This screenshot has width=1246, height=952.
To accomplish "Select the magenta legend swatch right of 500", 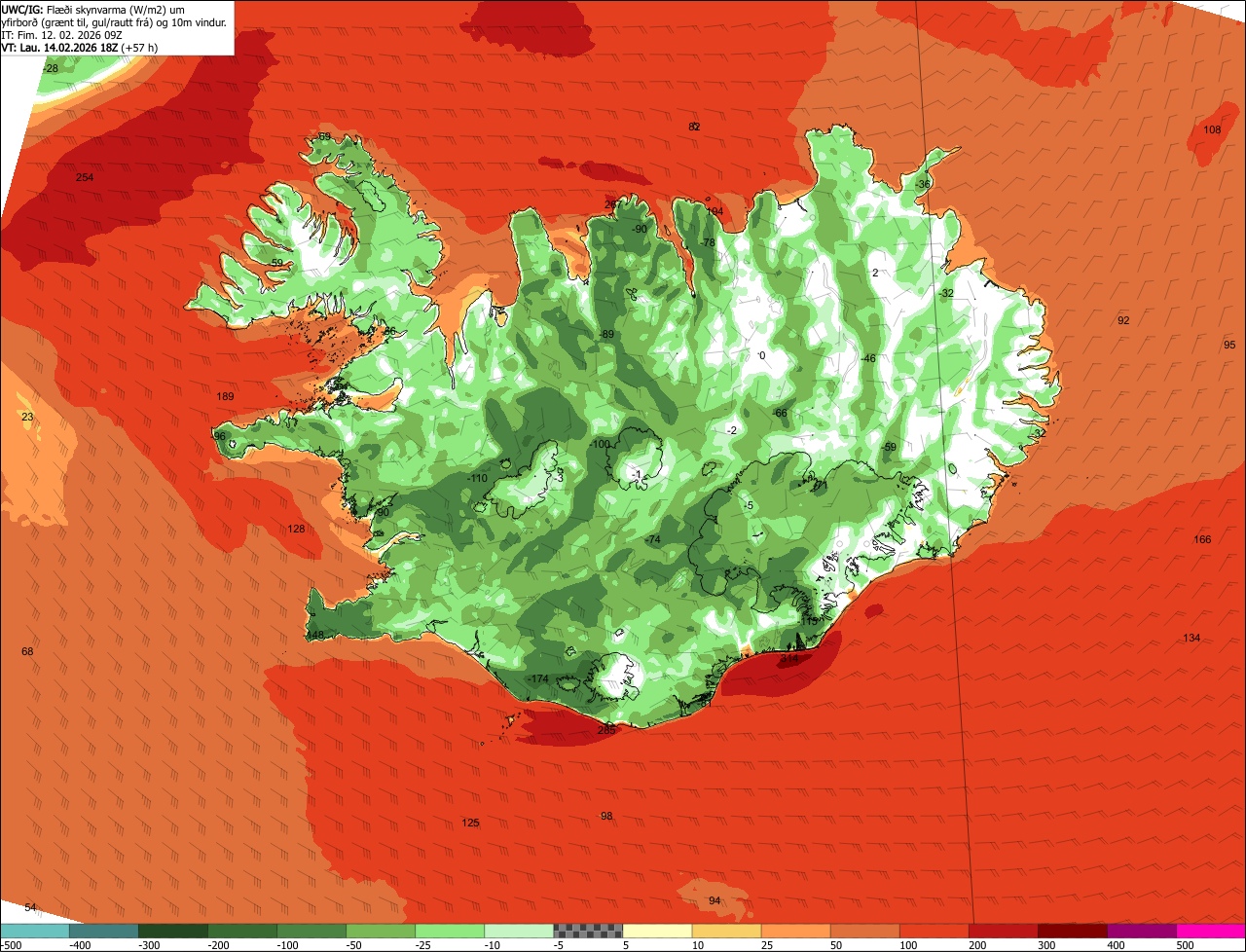I will point(1212,931).
